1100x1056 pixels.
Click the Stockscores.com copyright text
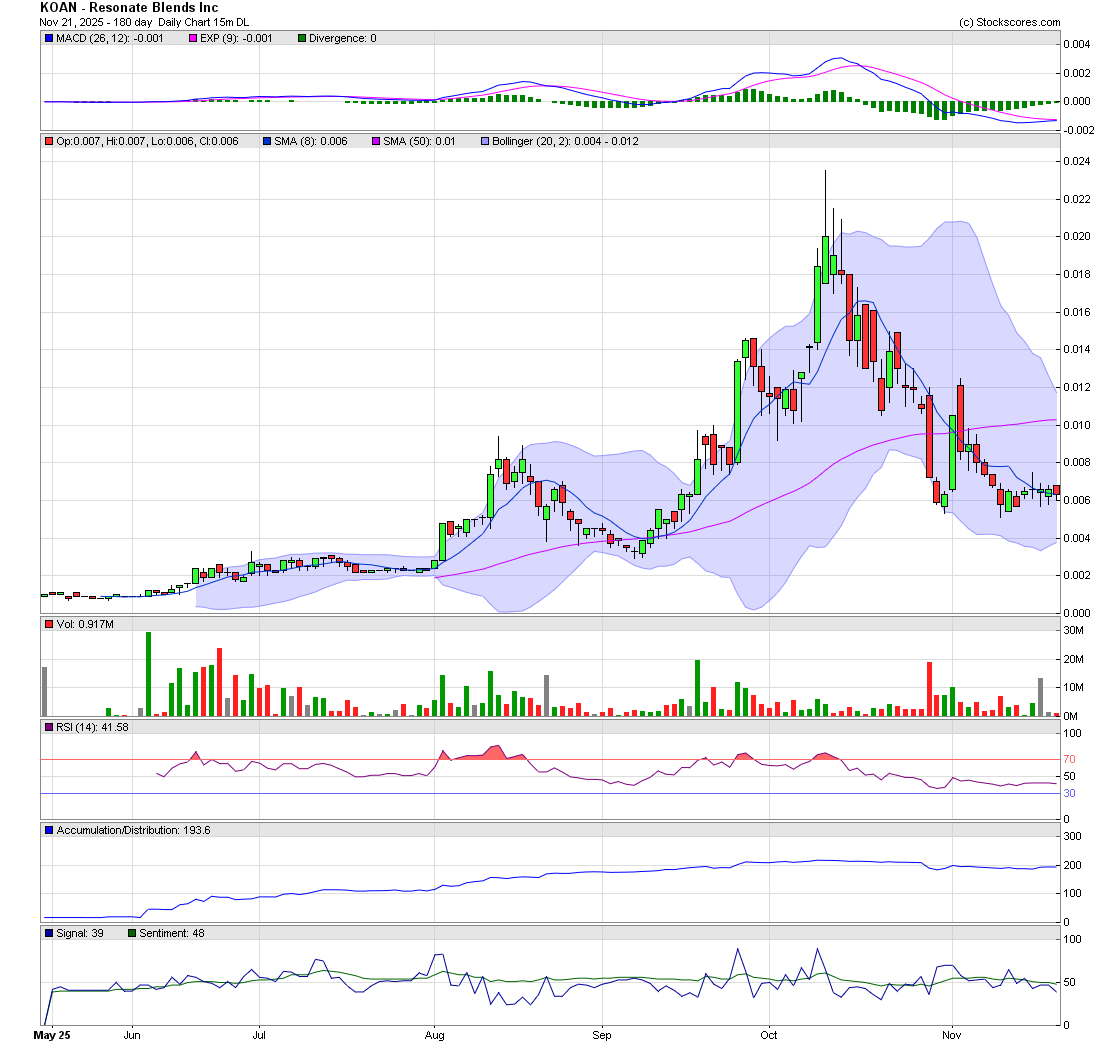[1010, 22]
